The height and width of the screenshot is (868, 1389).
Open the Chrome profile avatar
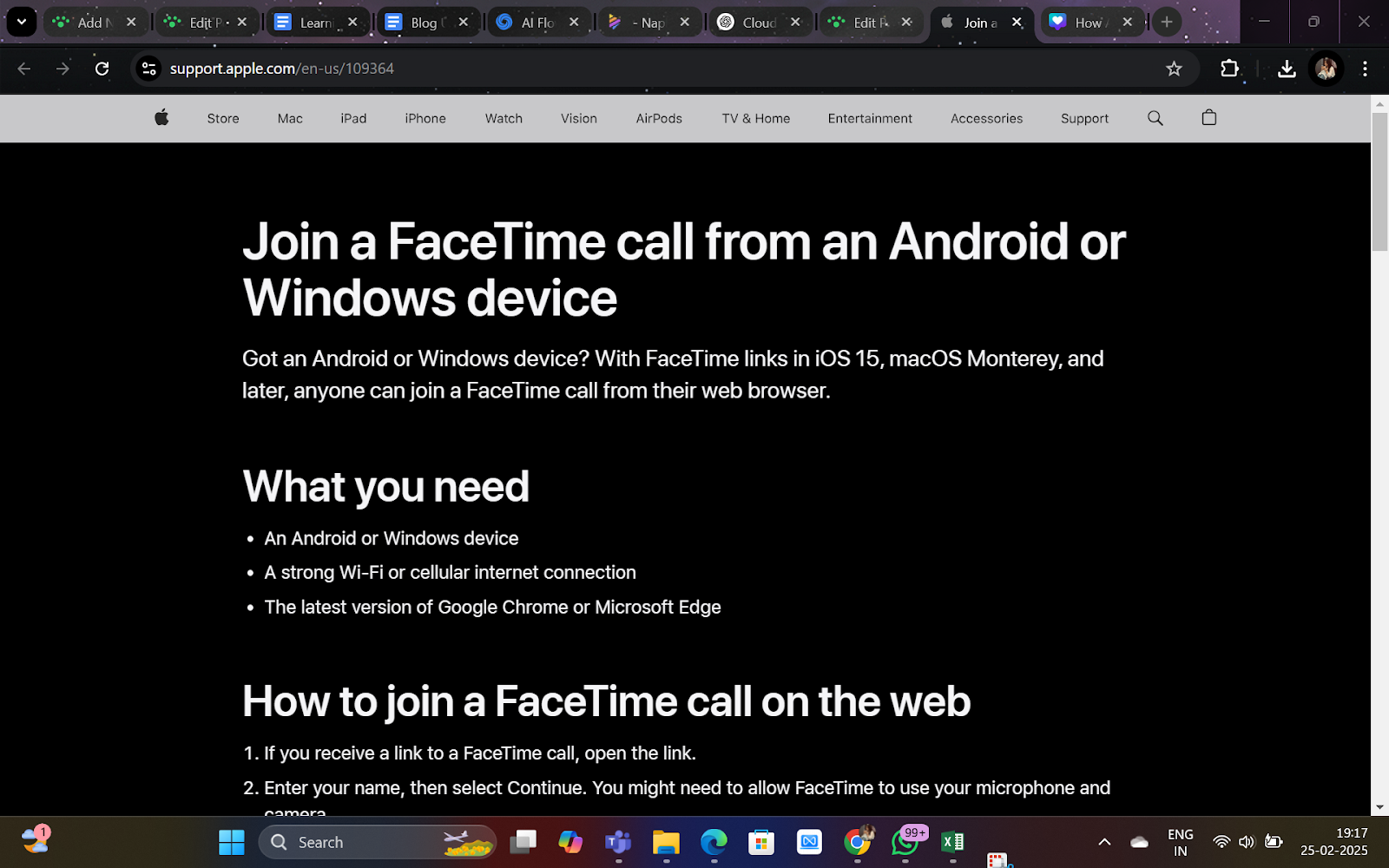[1326, 69]
